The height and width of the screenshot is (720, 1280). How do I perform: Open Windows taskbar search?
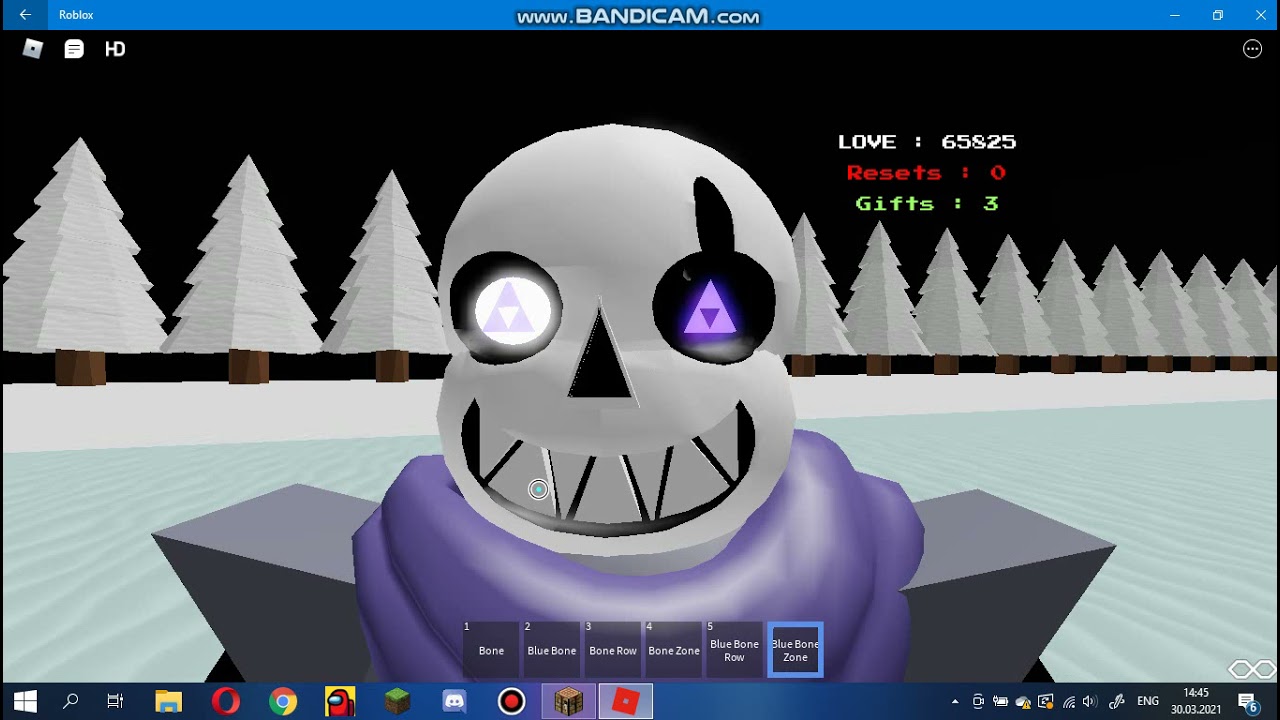(71, 702)
